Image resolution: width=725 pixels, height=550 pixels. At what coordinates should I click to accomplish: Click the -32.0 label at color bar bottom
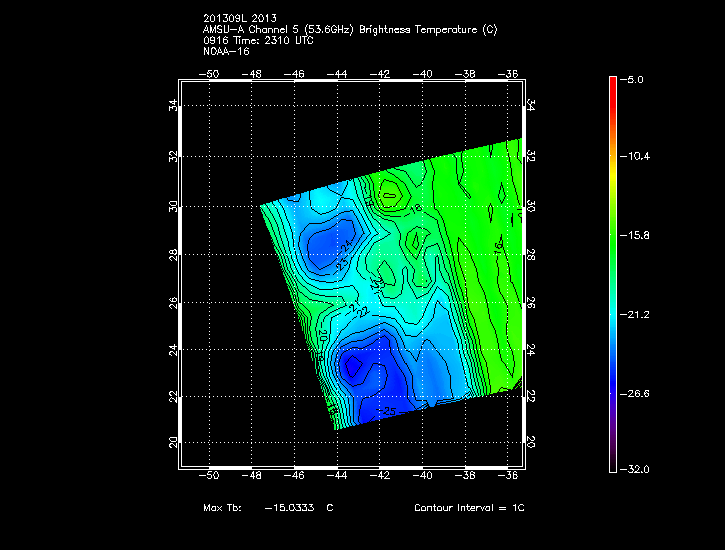[x=637, y=469]
